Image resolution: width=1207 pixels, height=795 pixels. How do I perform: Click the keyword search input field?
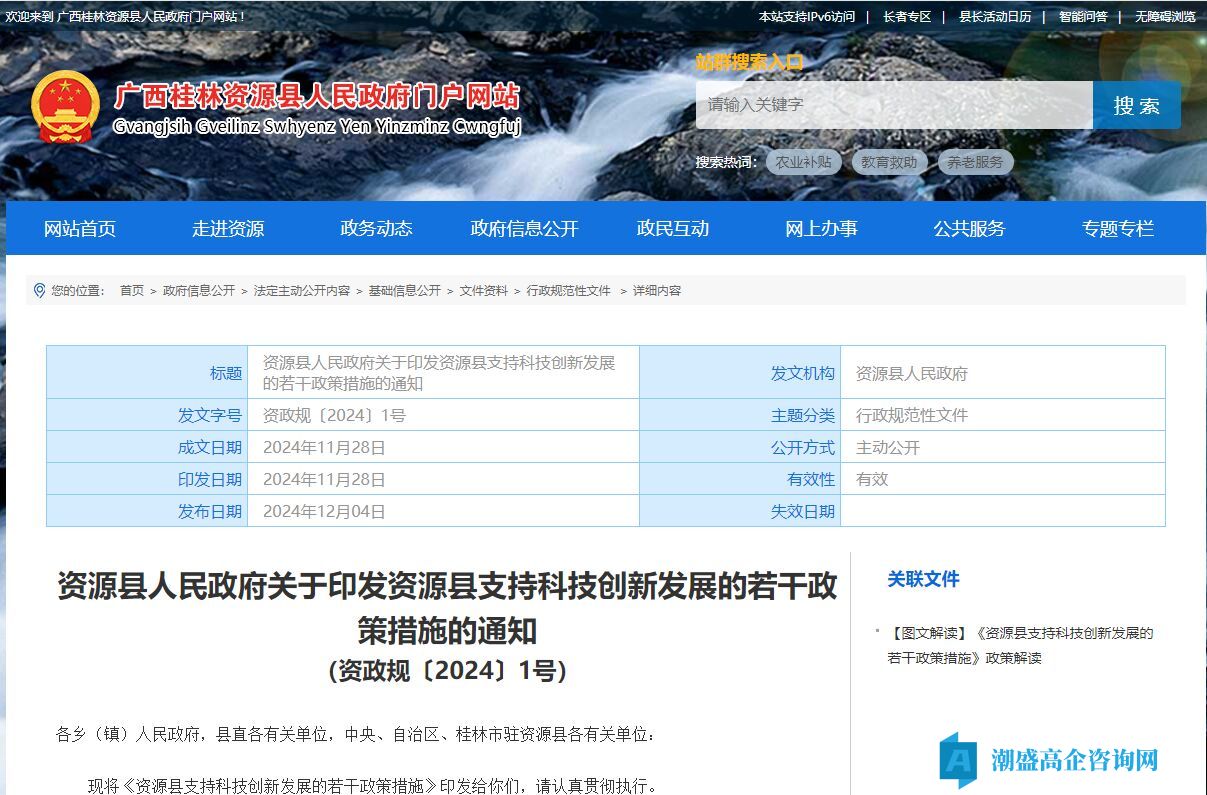(x=893, y=105)
